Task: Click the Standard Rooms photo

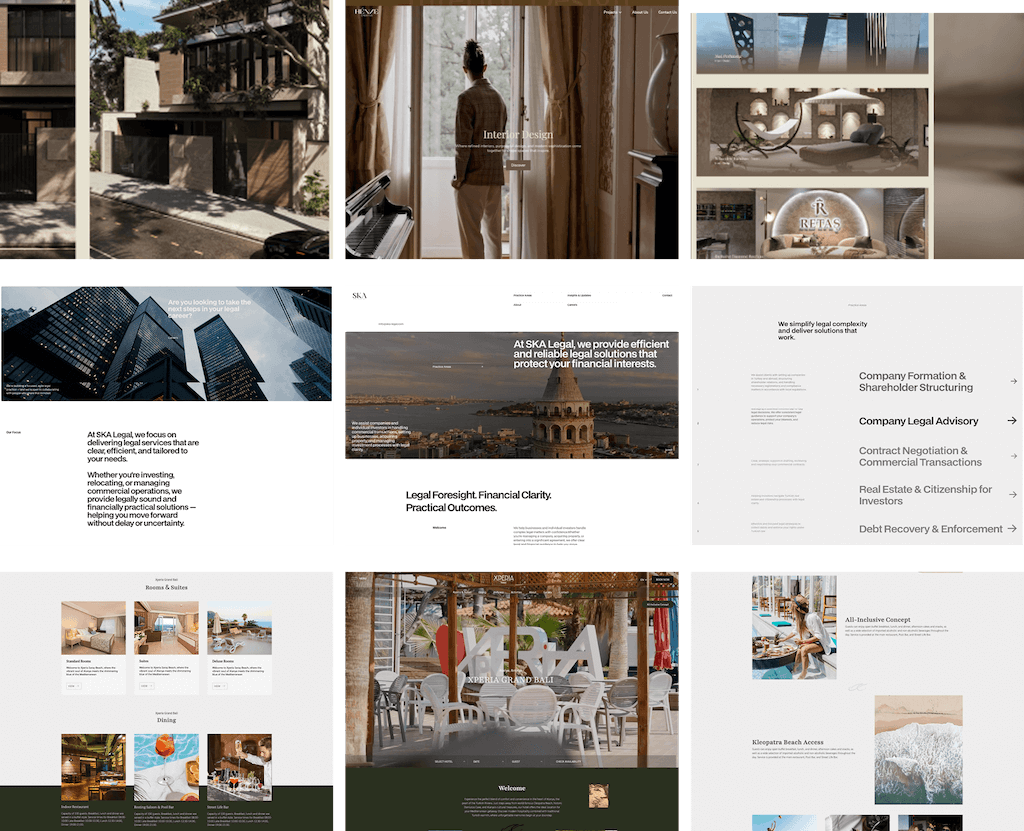Action: coord(93,628)
